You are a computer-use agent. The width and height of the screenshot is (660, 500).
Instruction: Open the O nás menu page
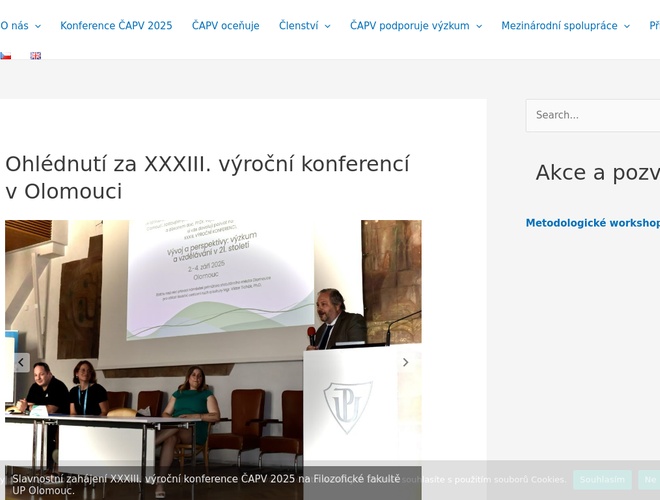[x=13, y=26]
